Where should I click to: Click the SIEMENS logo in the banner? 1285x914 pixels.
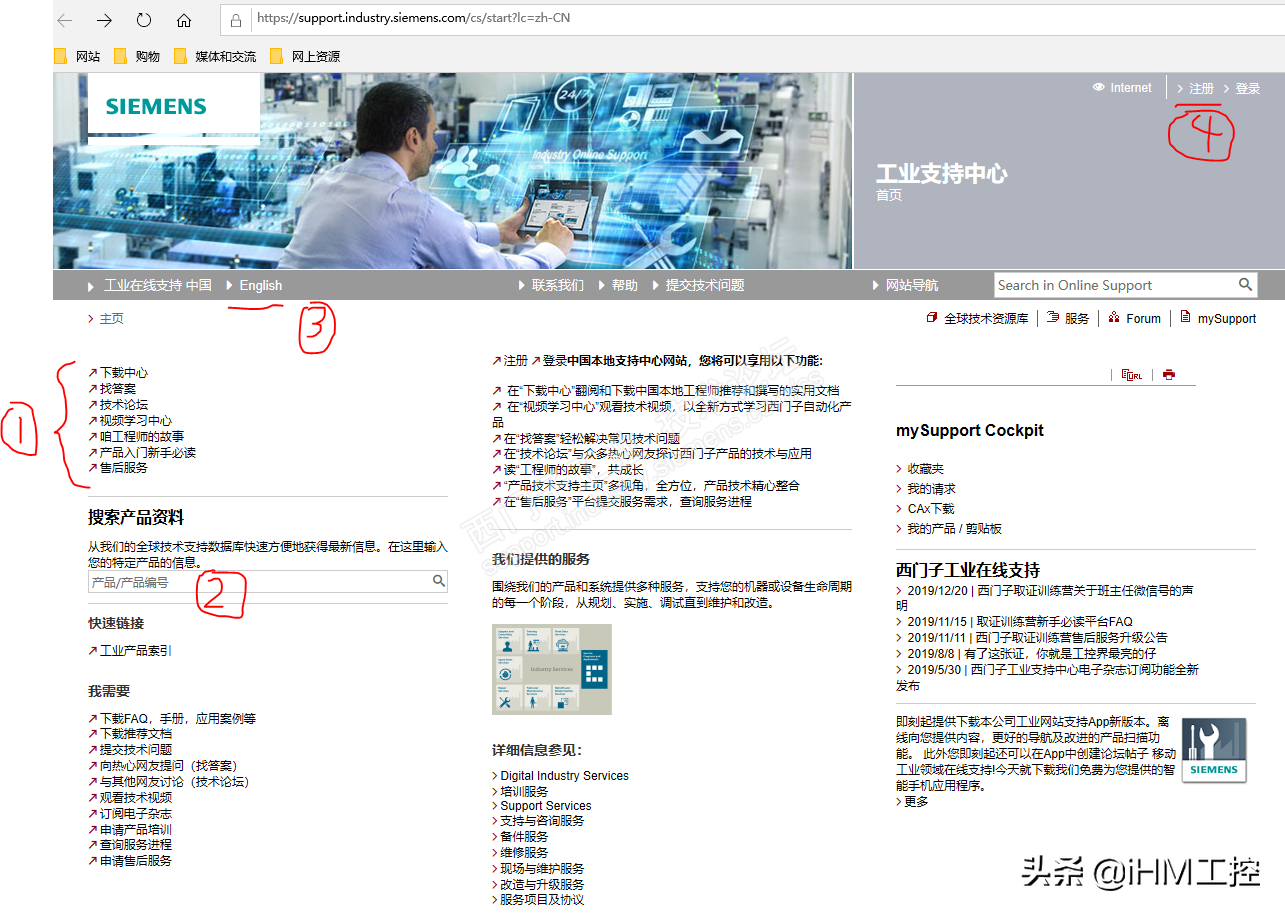pyautogui.click(x=157, y=107)
